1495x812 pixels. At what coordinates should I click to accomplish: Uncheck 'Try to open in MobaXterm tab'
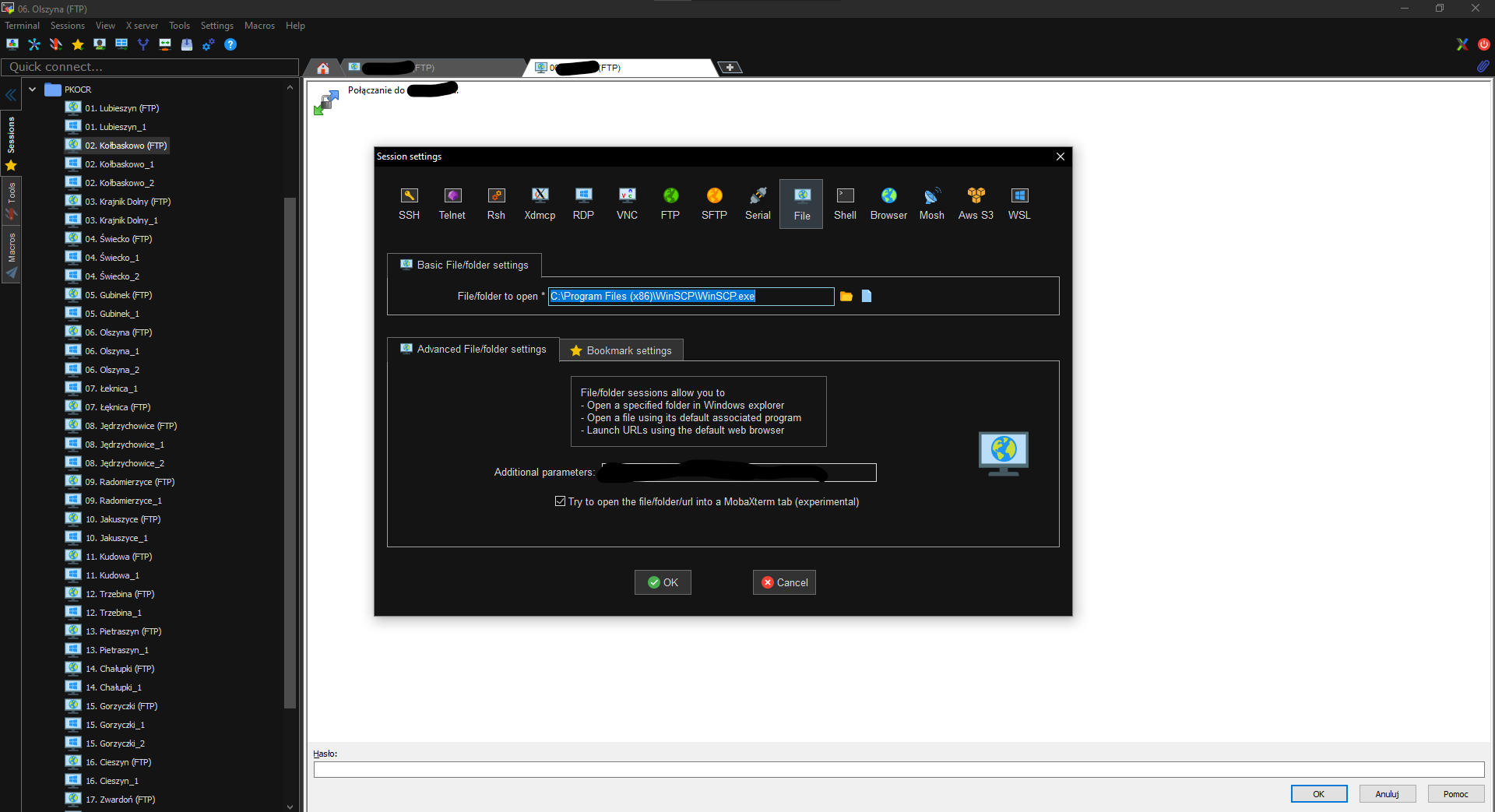560,501
